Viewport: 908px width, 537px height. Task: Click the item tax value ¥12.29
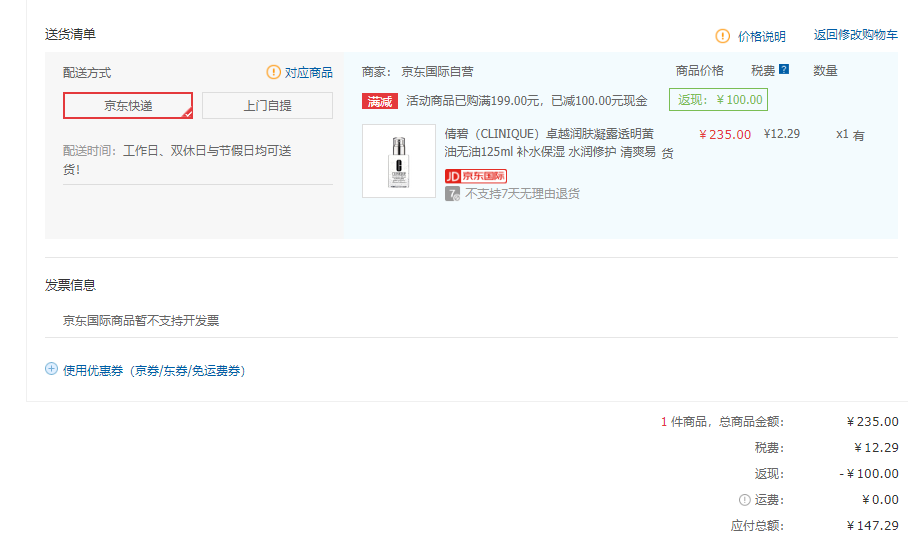point(782,134)
